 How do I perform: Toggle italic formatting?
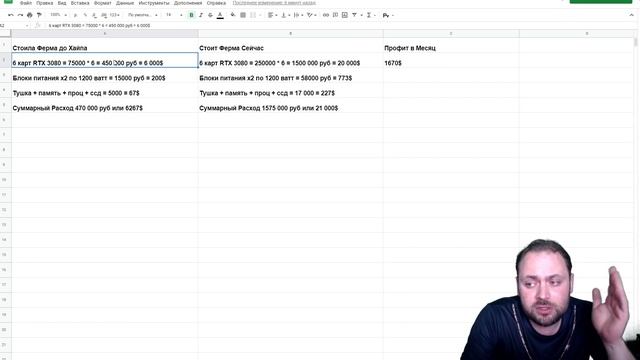[201, 15]
